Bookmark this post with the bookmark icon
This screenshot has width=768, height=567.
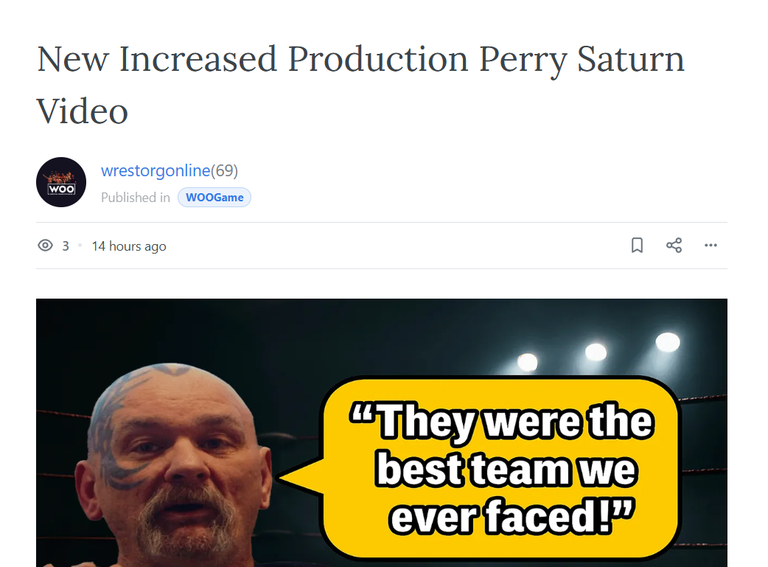pos(637,245)
